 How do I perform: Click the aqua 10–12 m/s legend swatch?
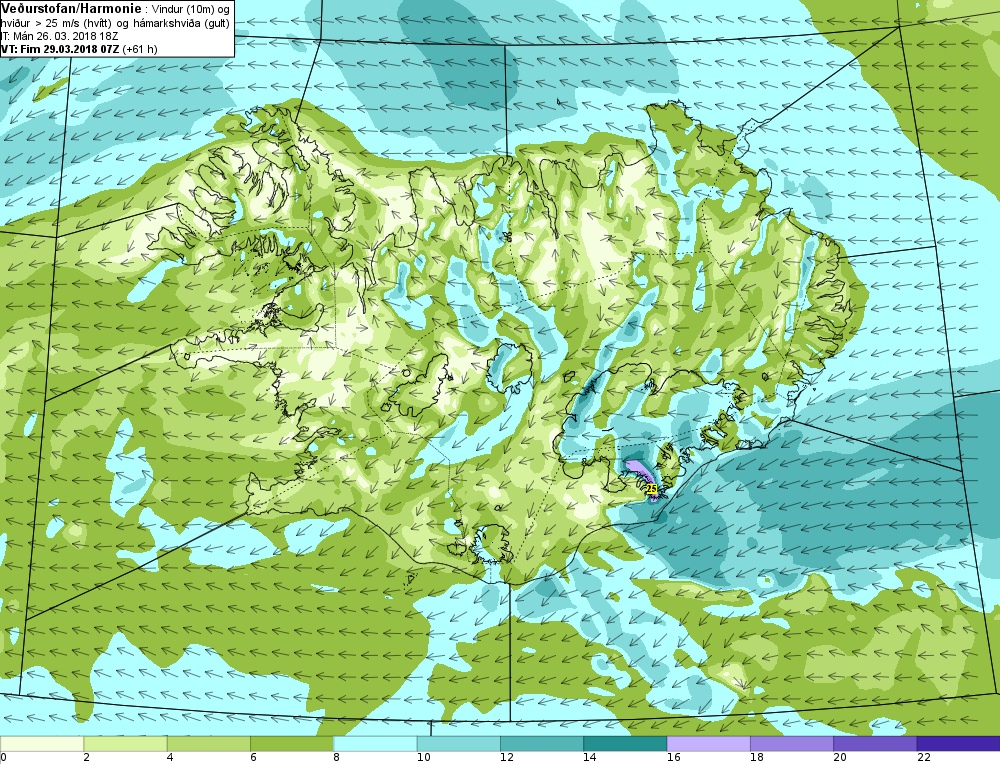459,744
